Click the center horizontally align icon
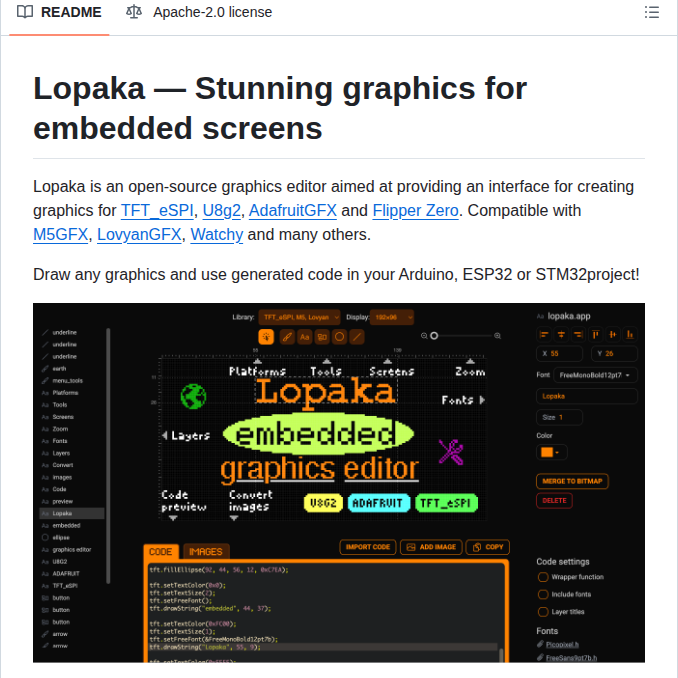Image resolution: width=678 pixels, height=678 pixels. [x=561, y=334]
